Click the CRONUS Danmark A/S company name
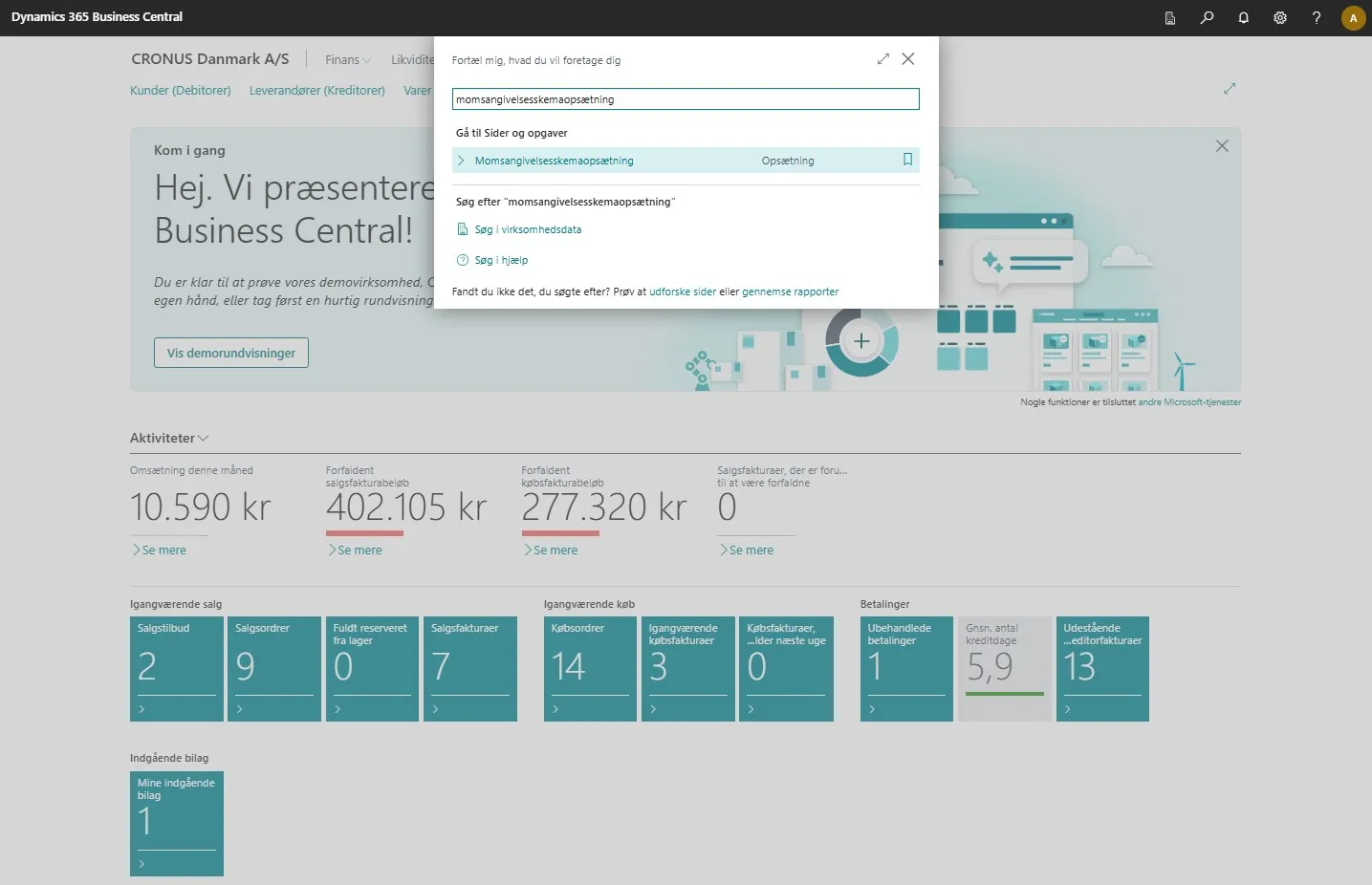Viewport: 1372px width, 885px height. 210,59
